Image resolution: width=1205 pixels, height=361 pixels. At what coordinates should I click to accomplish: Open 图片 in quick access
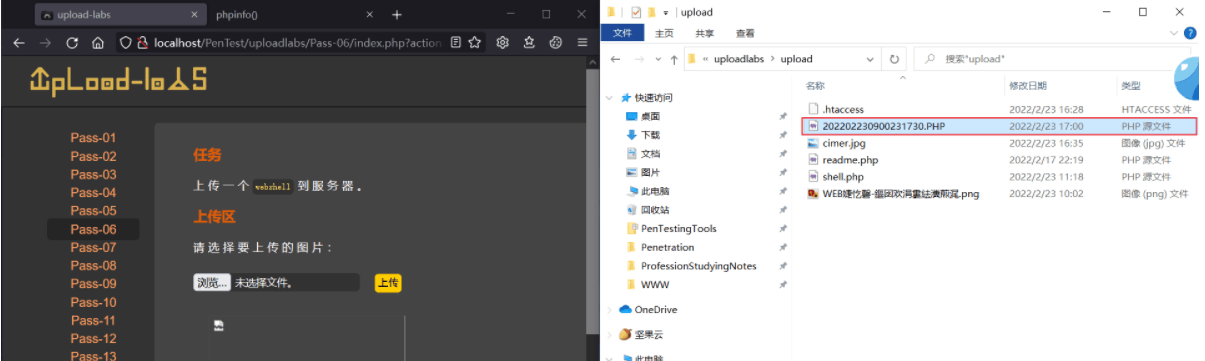(x=650, y=172)
